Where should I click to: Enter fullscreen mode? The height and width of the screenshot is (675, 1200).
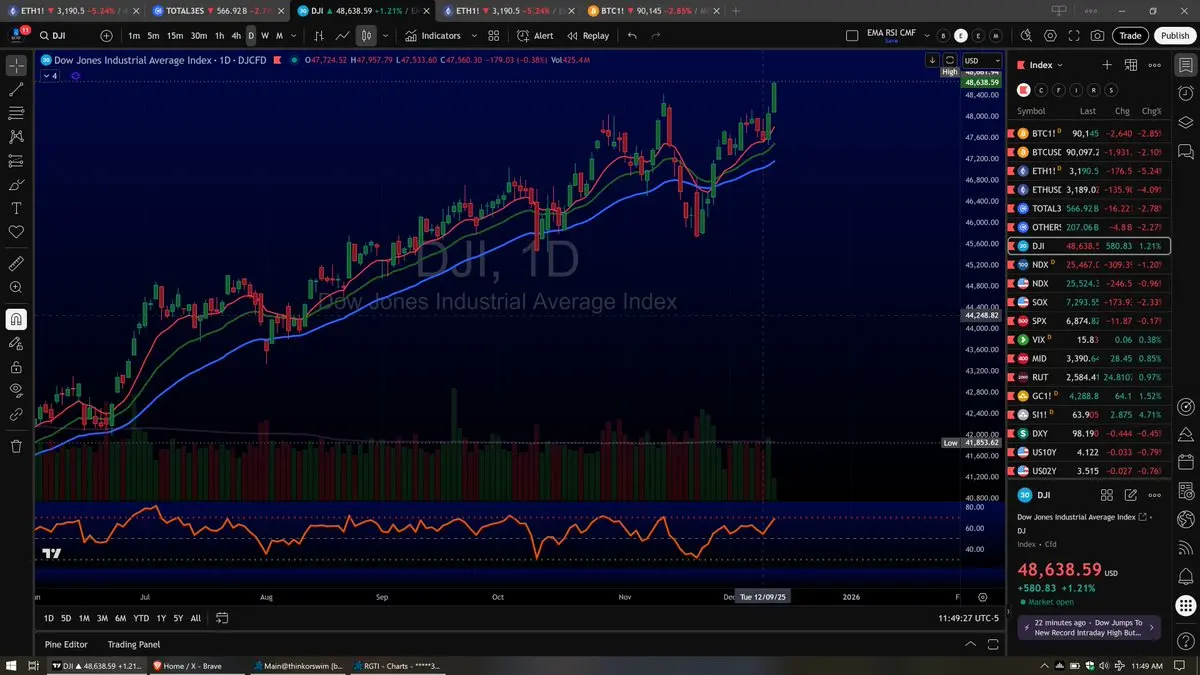coord(1074,35)
